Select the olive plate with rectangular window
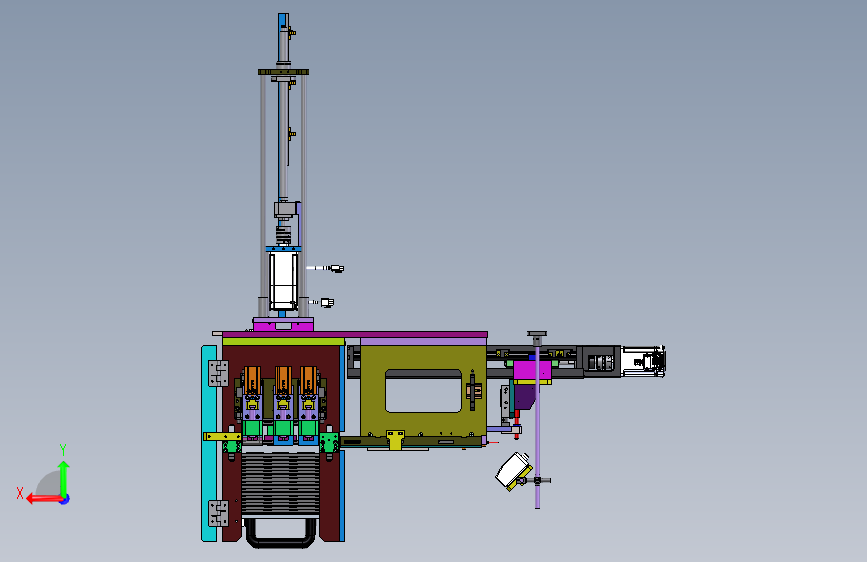The height and width of the screenshot is (562, 867). 423,391
